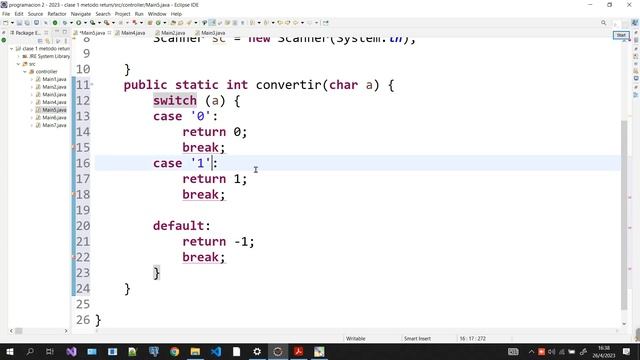Image resolution: width=640 pixels, height=360 pixels.
Task: Click the New file toolbar icon
Action: click(6, 23)
